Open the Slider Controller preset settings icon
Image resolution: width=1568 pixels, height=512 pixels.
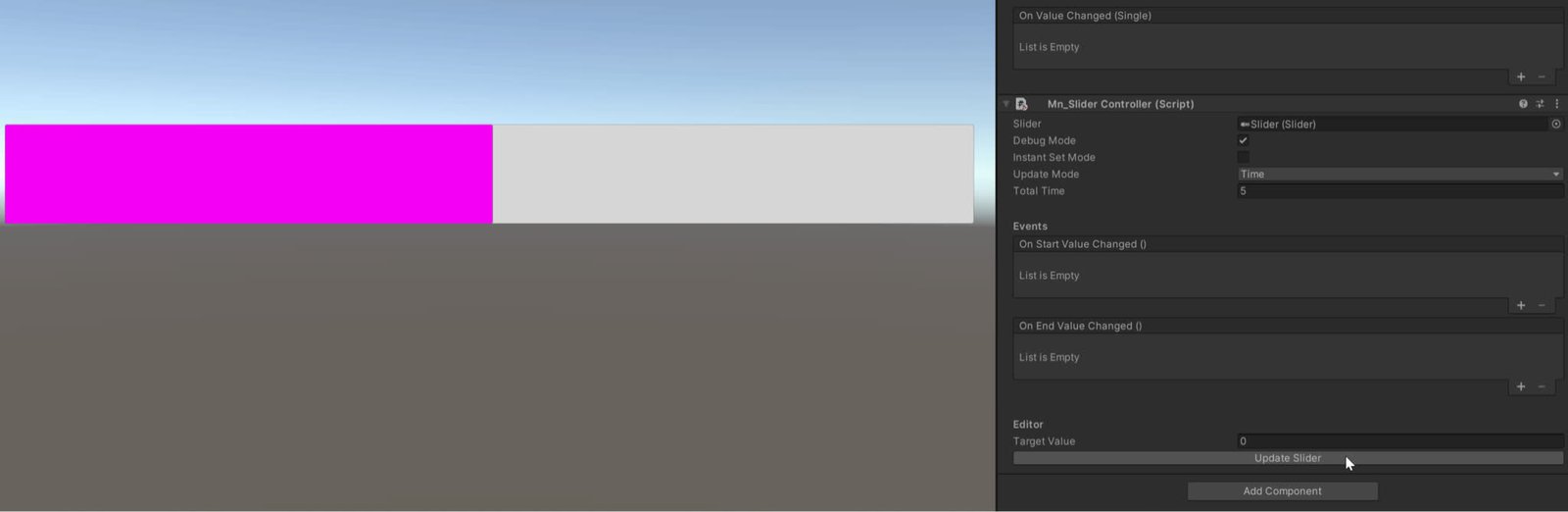coord(1540,104)
